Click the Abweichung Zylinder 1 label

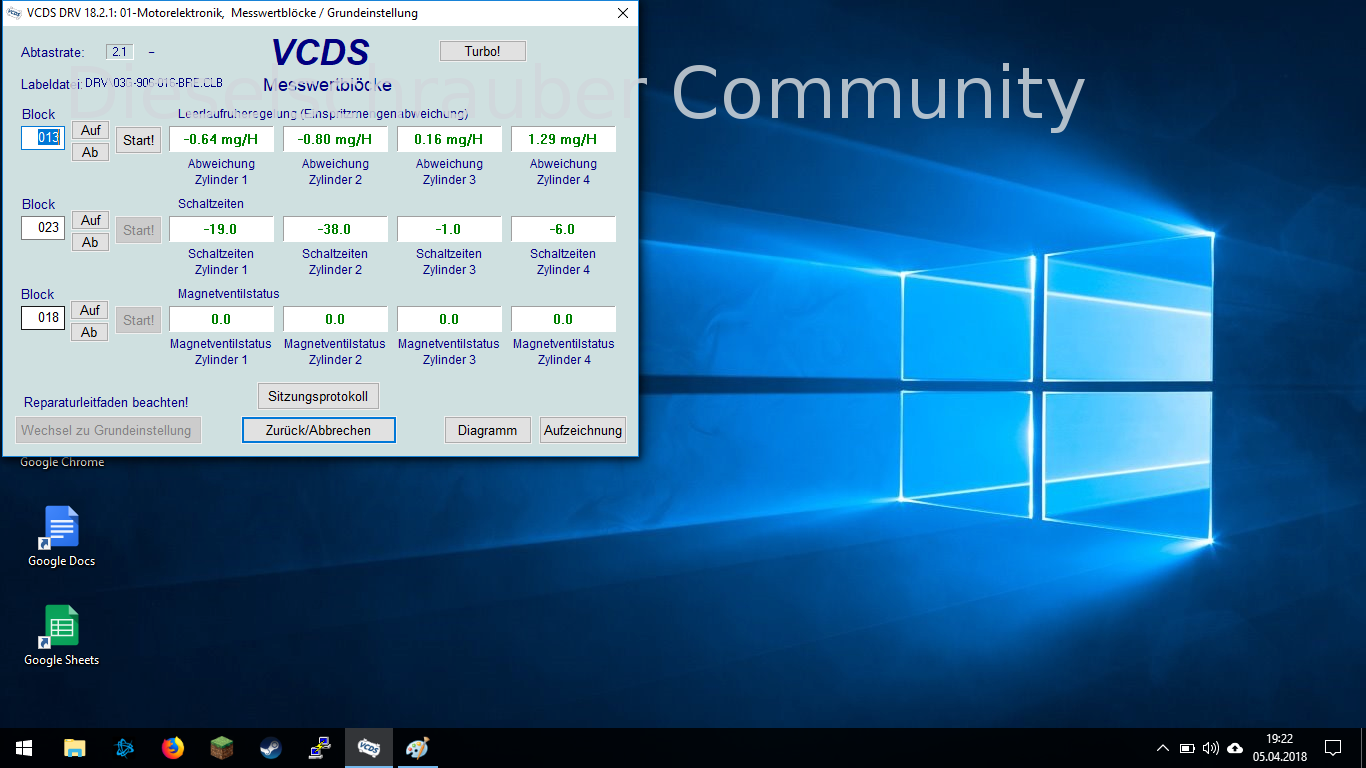[221, 172]
